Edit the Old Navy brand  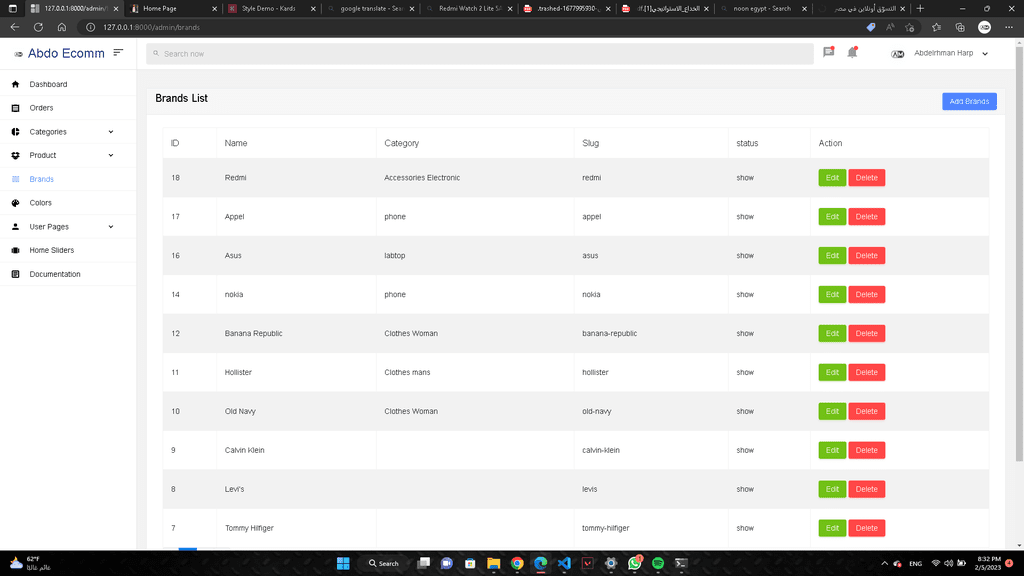coord(832,411)
